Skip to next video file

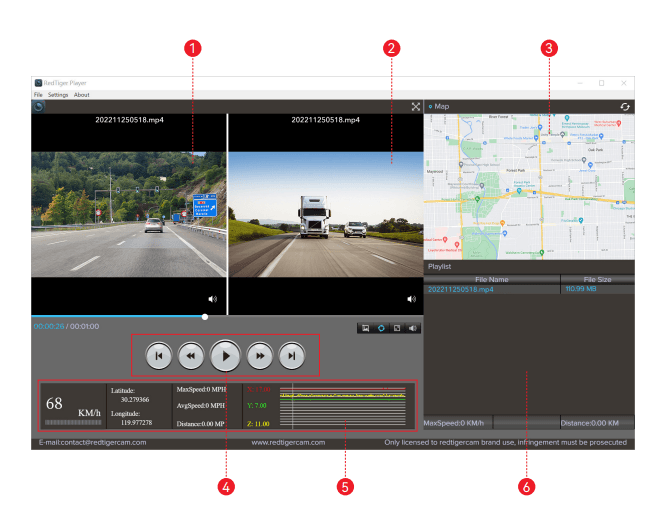click(292, 356)
